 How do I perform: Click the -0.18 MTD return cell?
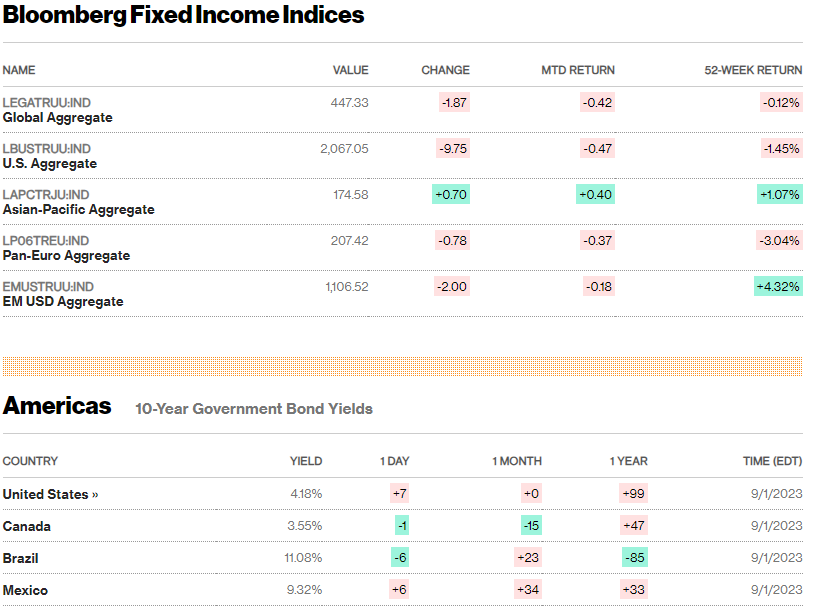coord(599,287)
